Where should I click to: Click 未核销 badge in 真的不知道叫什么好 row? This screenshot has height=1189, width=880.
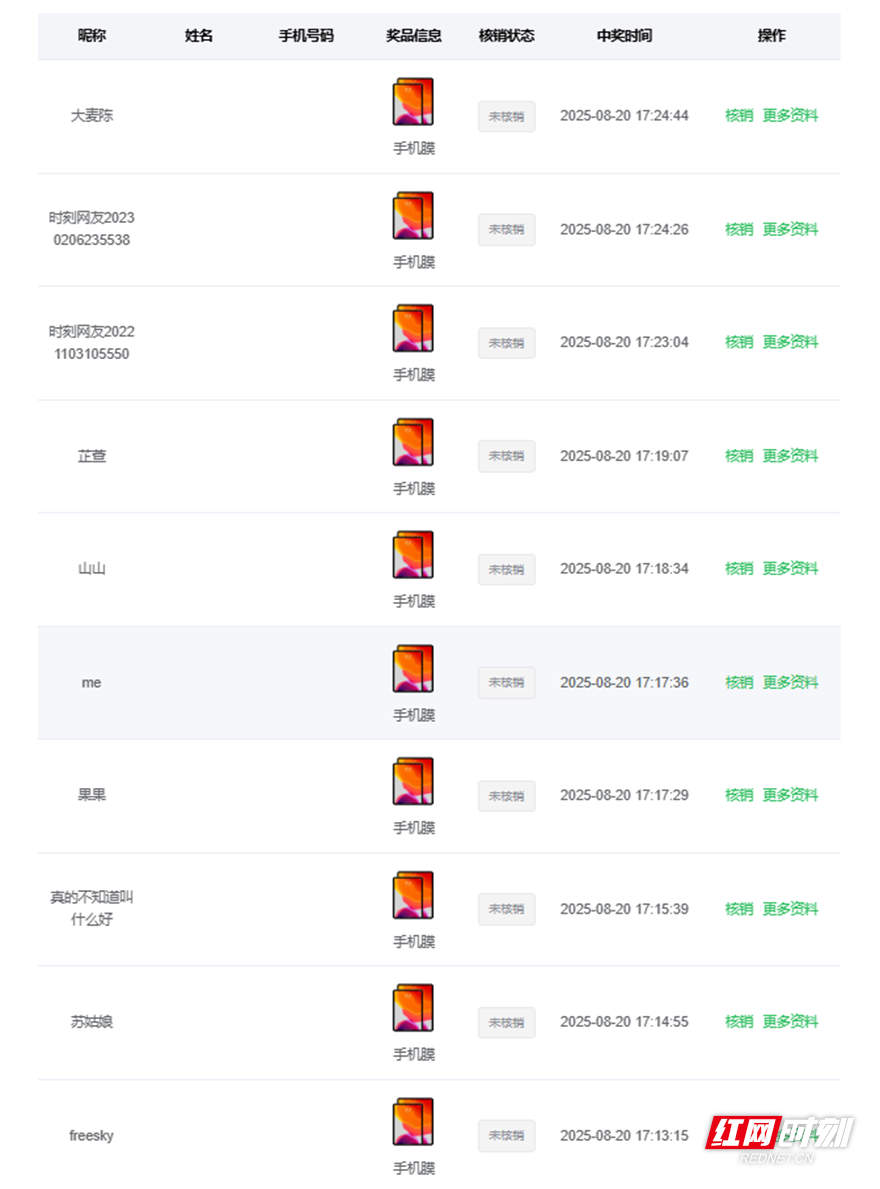[x=506, y=910]
